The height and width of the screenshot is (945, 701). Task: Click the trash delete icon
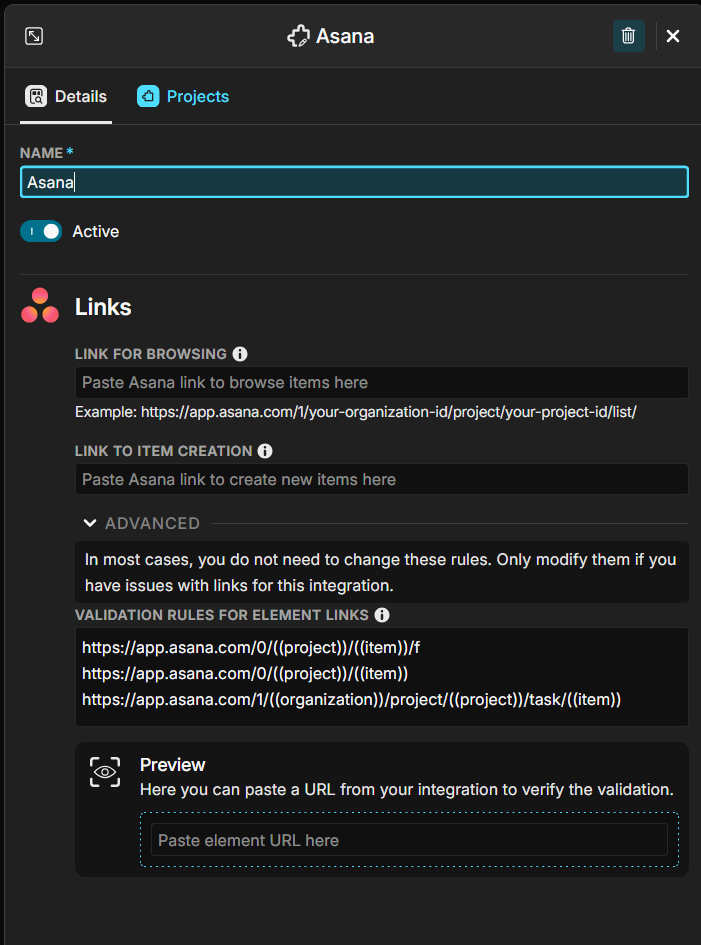coord(628,36)
